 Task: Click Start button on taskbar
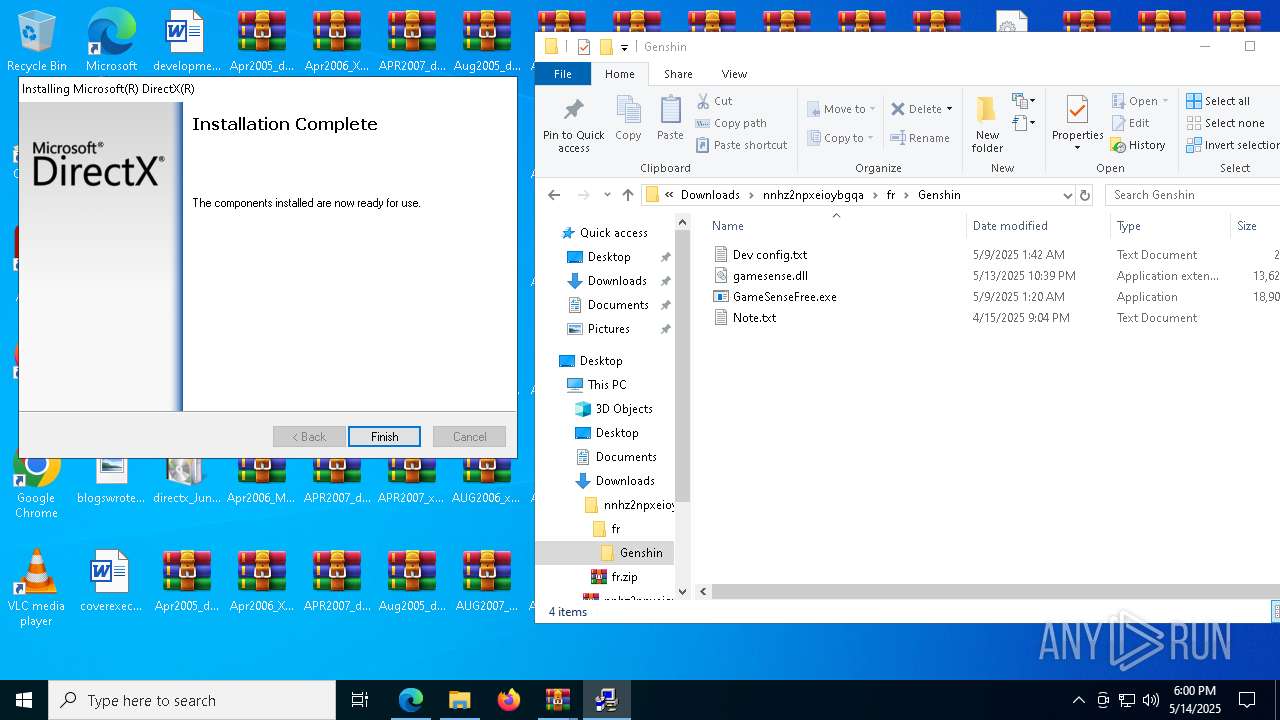[x=24, y=700]
